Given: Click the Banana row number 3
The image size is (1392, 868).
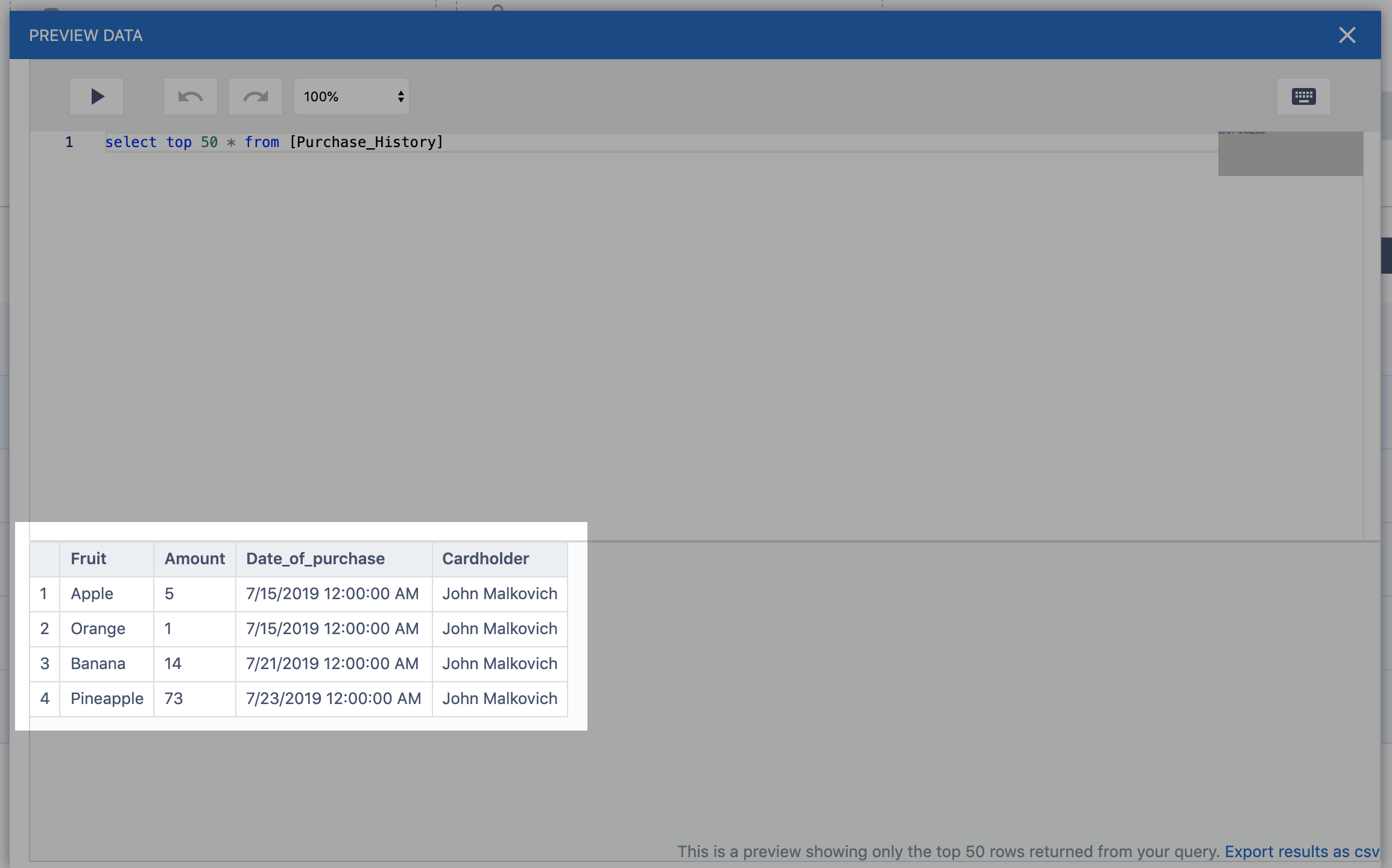Looking at the screenshot, I should [x=45, y=664].
